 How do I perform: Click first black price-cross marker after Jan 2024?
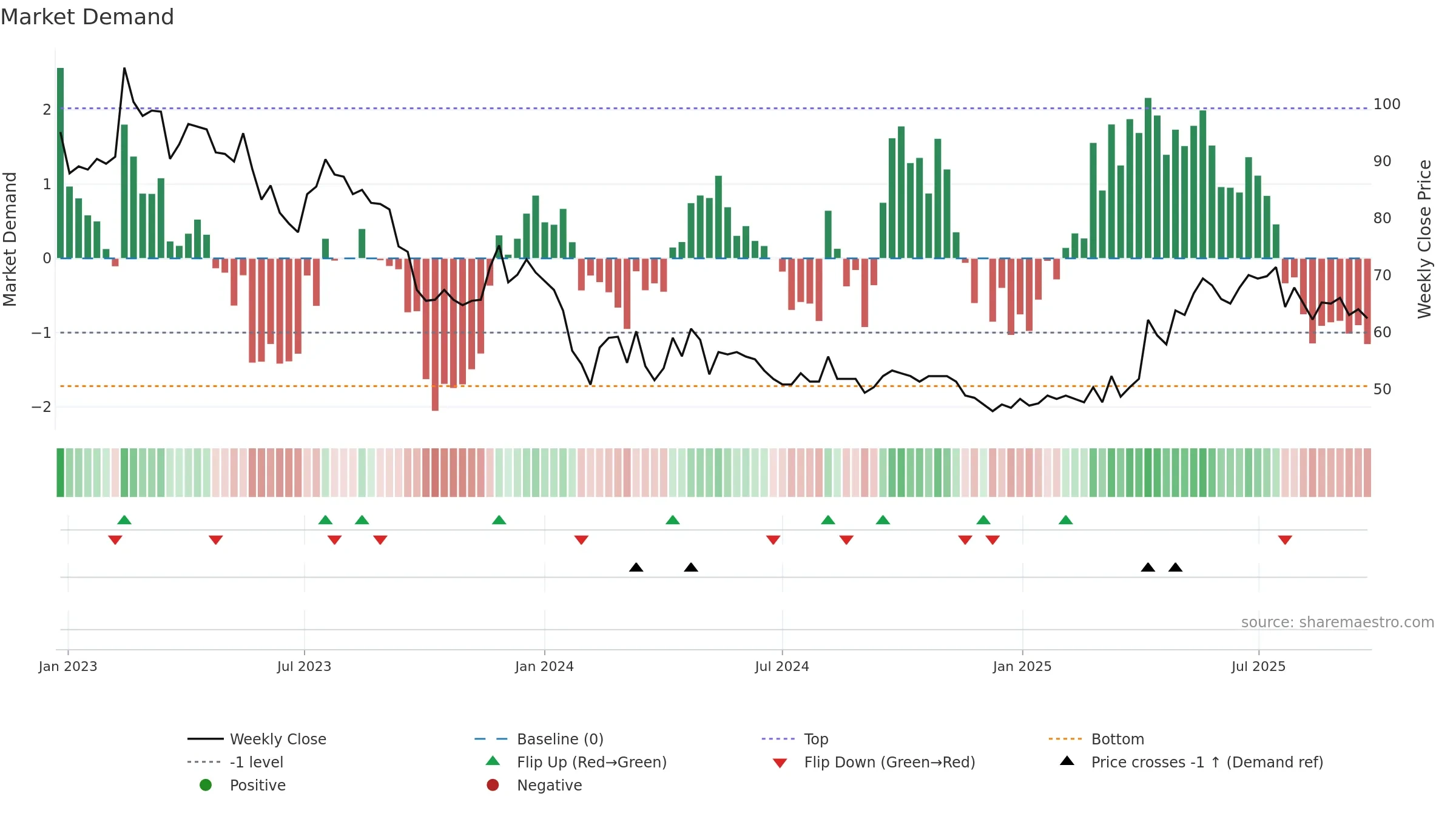tap(636, 567)
